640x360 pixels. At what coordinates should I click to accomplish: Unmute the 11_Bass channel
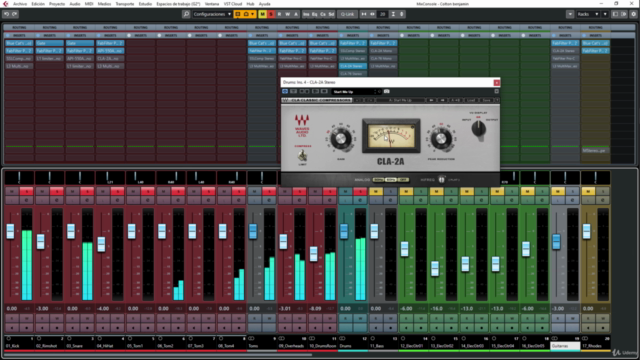point(376,191)
